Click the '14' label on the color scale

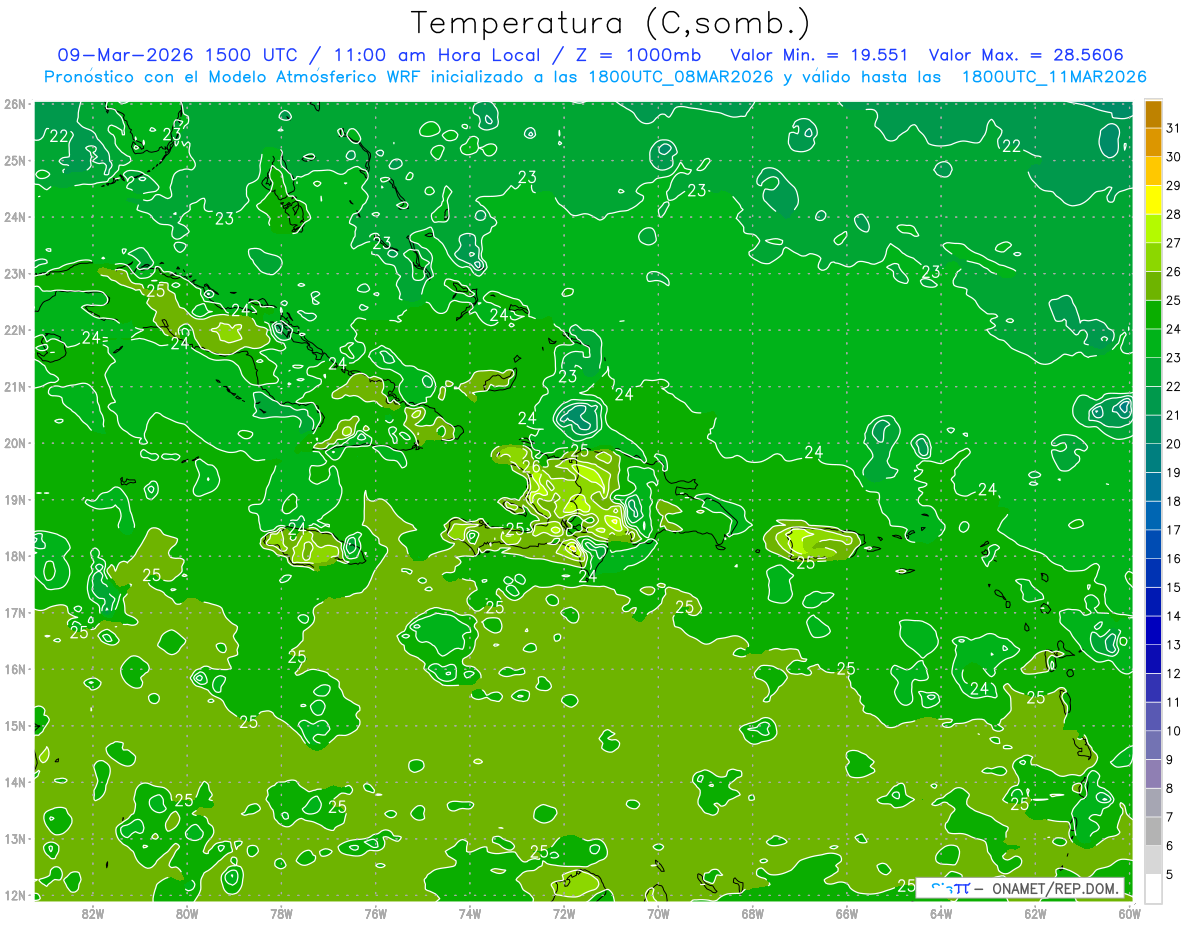pyautogui.click(x=1173, y=616)
